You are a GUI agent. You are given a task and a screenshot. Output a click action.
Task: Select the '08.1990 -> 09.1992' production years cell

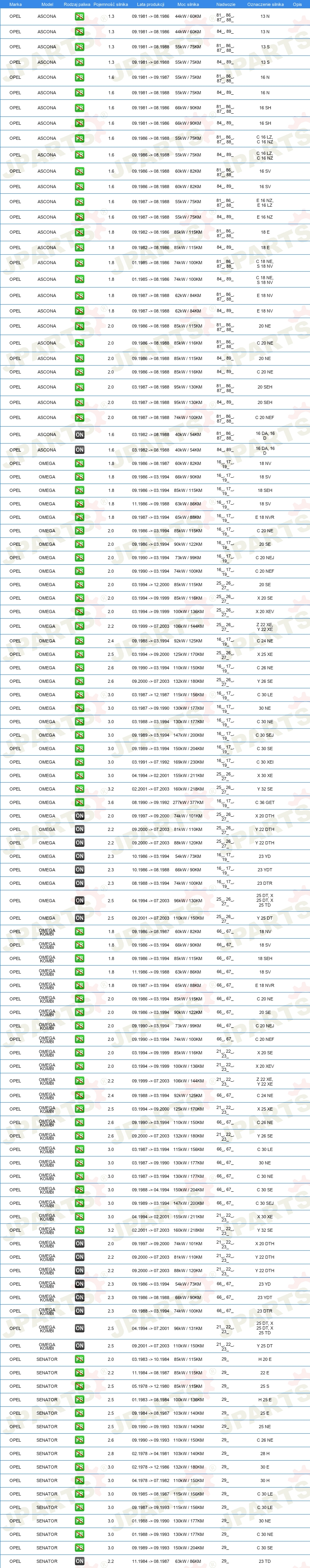click(x=150, y=802)
